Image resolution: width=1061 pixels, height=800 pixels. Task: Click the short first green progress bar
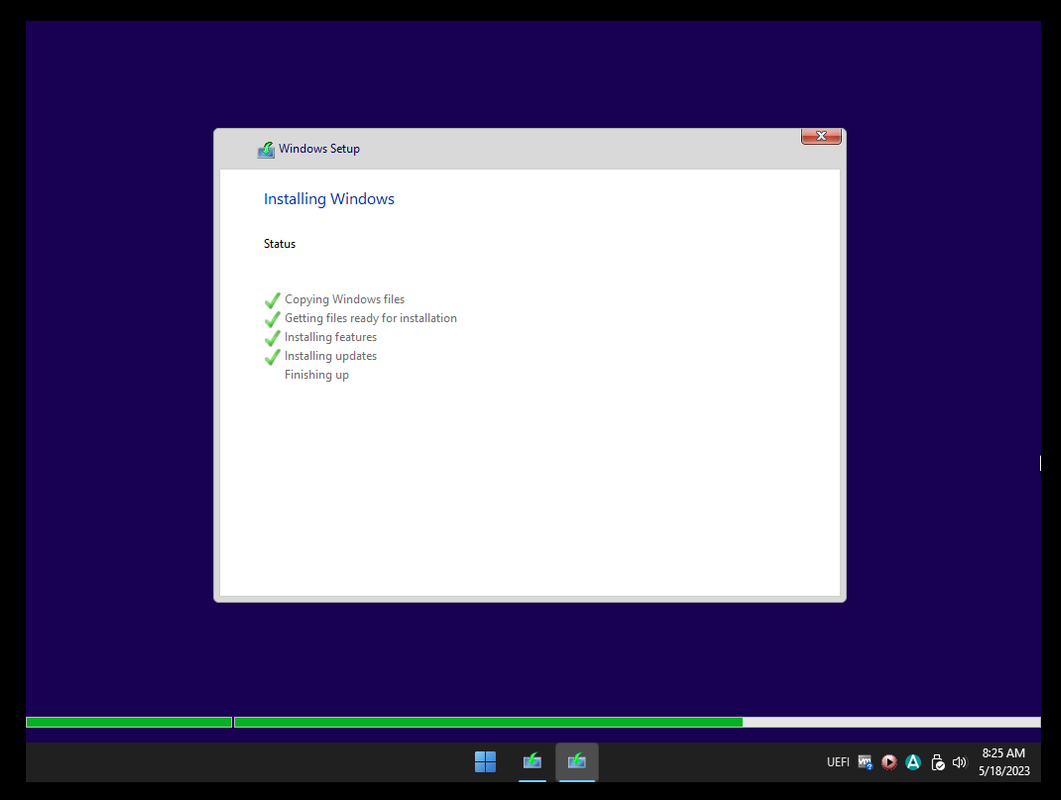(129, 722)
